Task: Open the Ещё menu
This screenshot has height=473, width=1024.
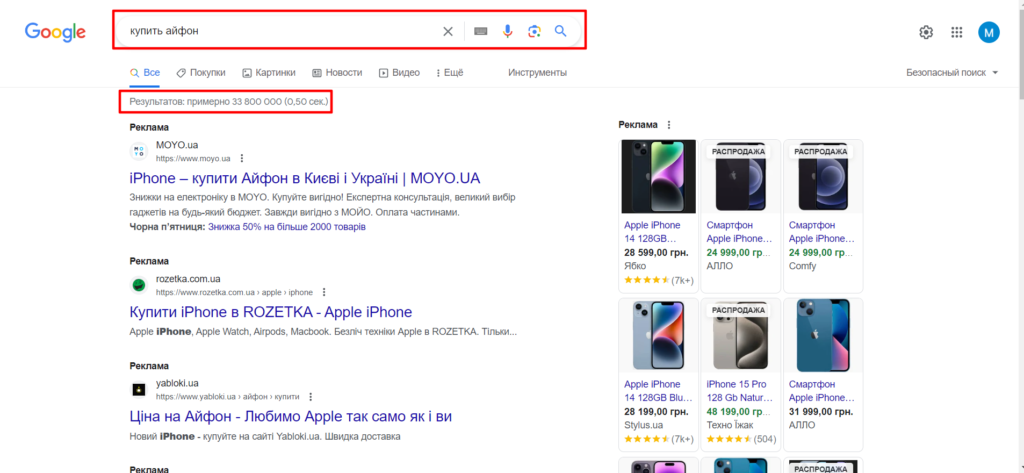Action: pyautogui.click(x=449, y=73)
